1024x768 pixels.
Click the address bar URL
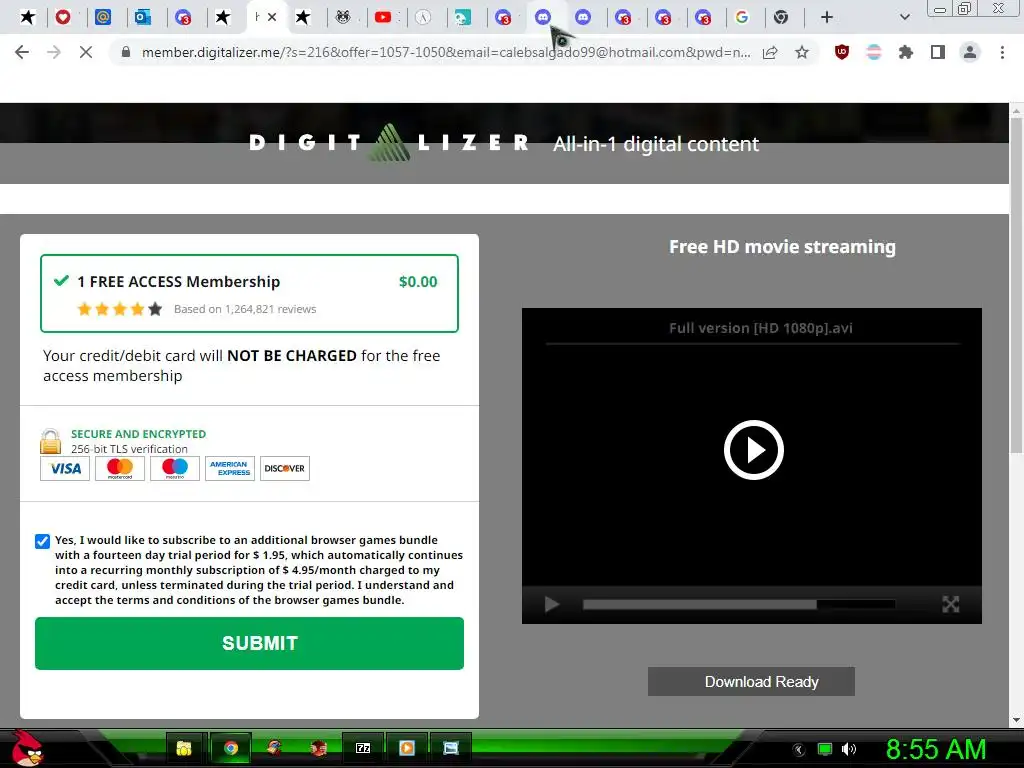pyautogui.click(x=446, y=52)
